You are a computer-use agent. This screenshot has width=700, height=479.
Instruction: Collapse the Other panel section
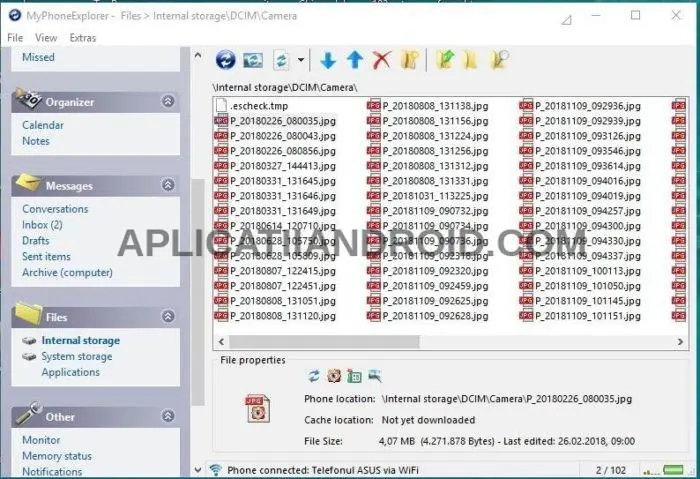[168, 416]
